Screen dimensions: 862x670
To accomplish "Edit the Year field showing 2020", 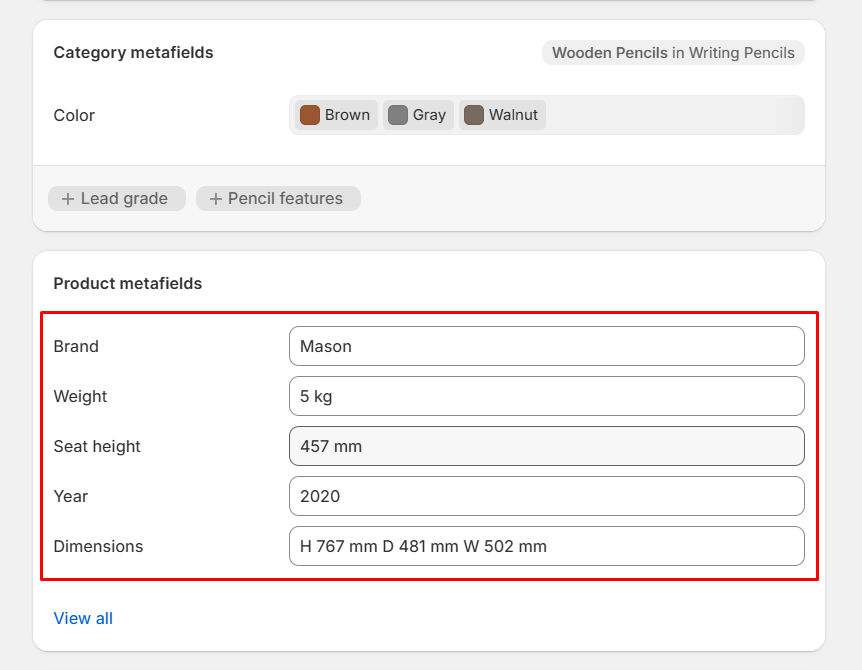I will pyautogui.click(x=546, y=496).
